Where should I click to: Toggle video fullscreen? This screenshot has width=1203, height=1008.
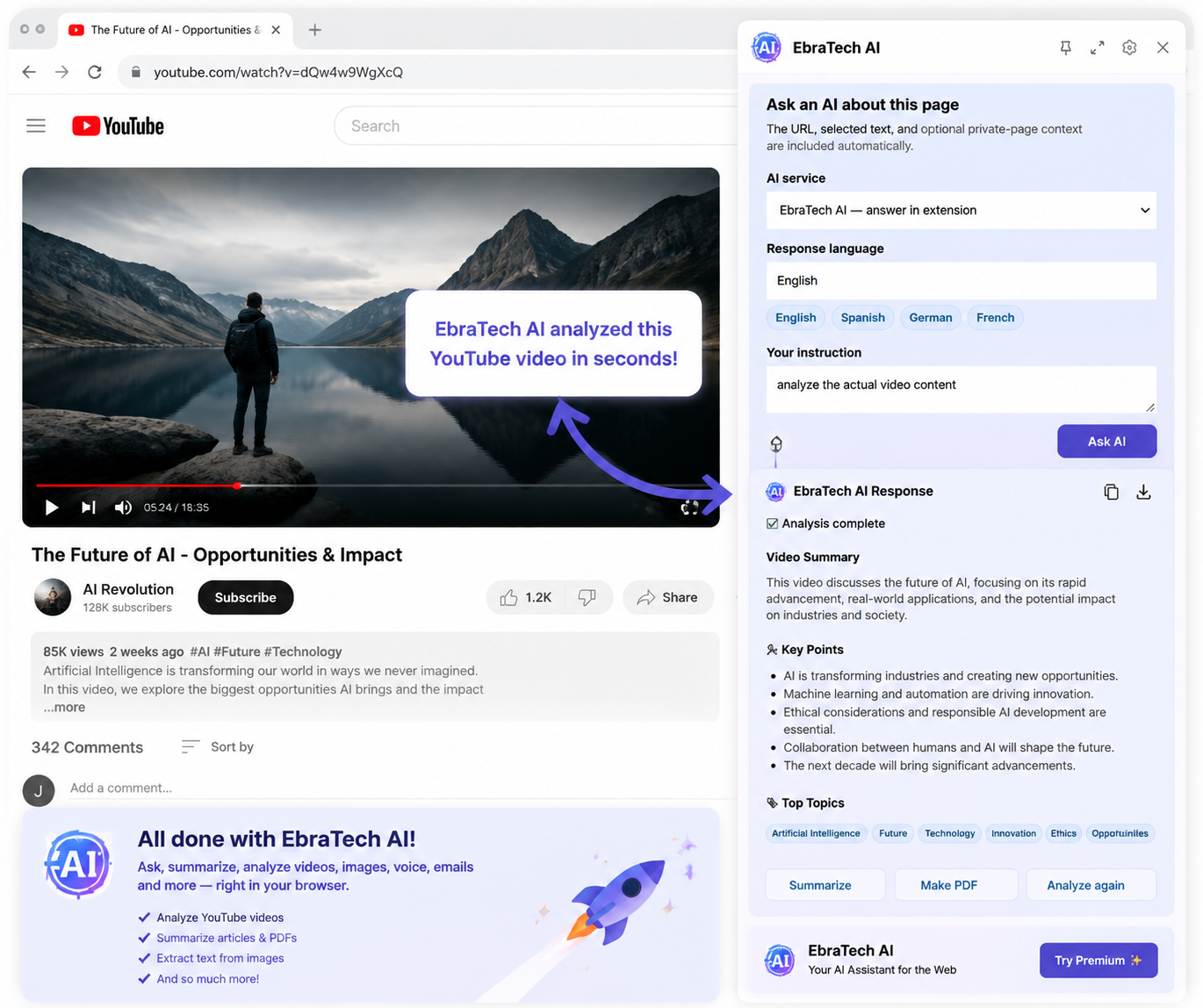coord(690,508)
